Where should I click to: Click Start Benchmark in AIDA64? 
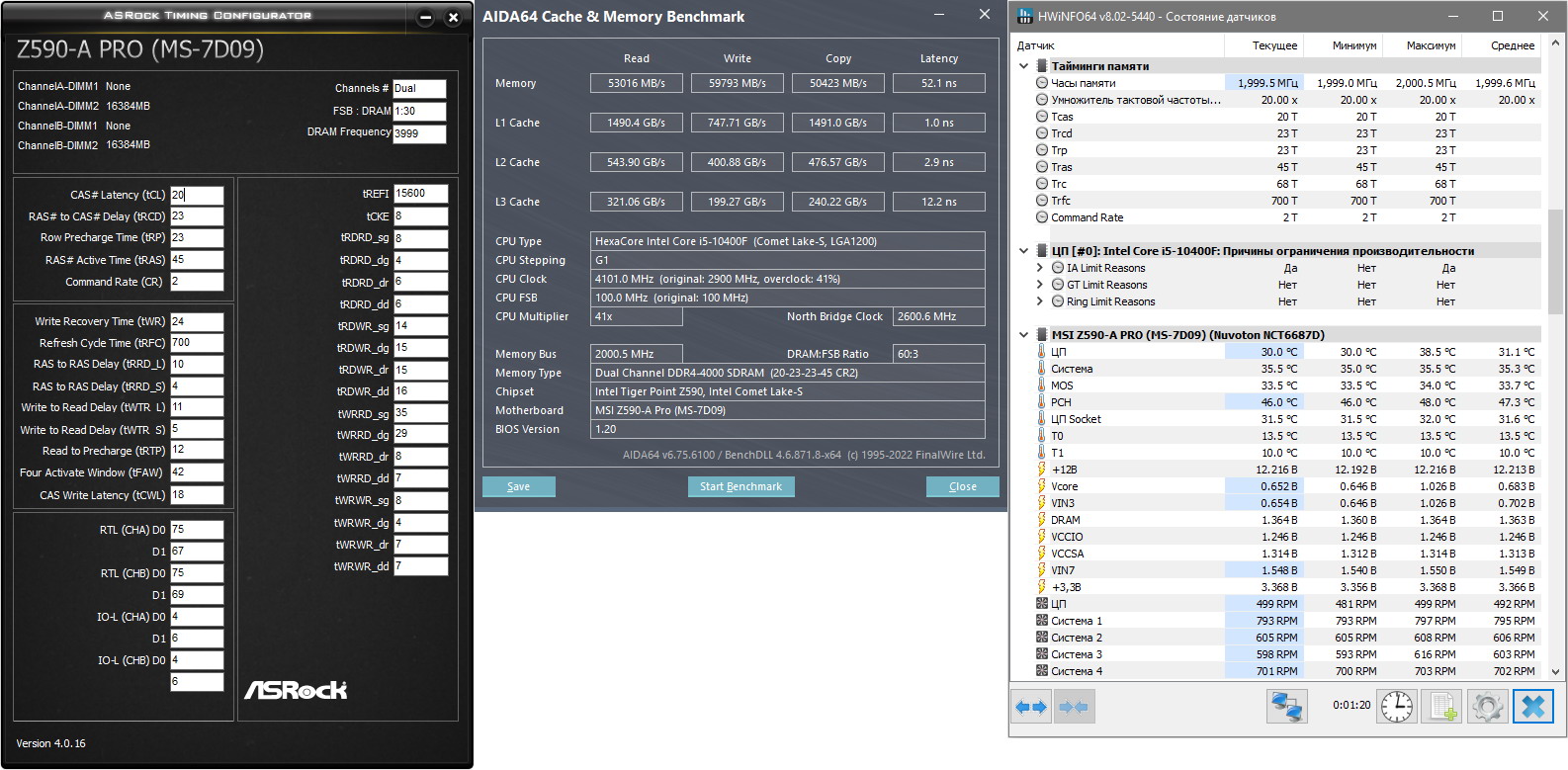[740, 486]
